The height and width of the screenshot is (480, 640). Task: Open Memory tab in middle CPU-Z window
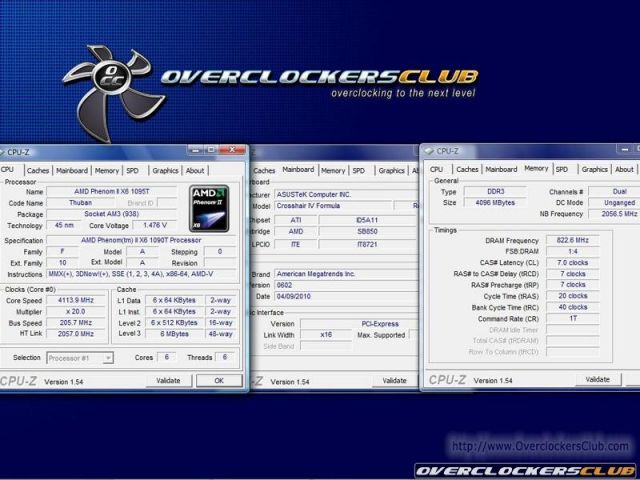click(333, 171)
